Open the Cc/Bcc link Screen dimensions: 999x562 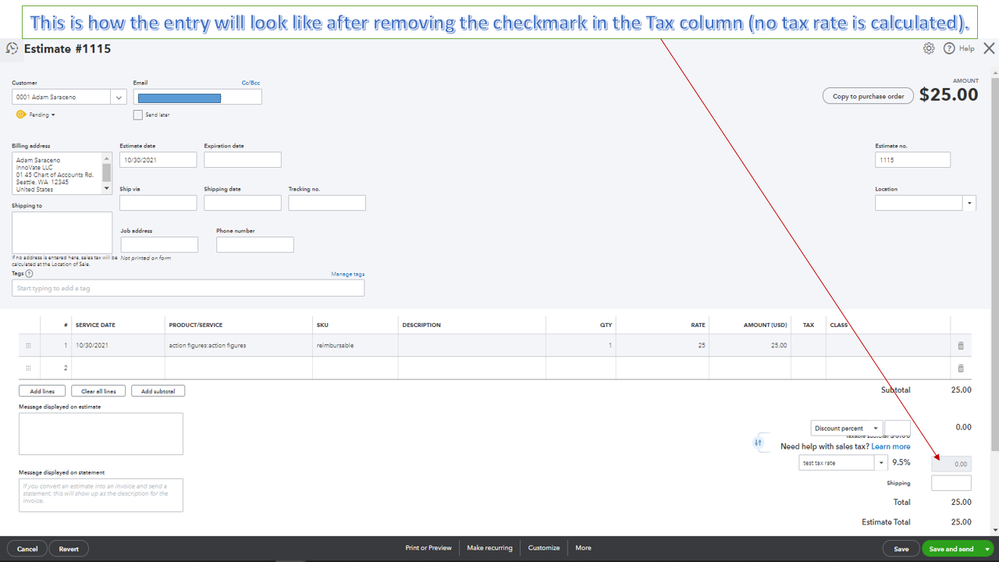[x=250, y=83]
